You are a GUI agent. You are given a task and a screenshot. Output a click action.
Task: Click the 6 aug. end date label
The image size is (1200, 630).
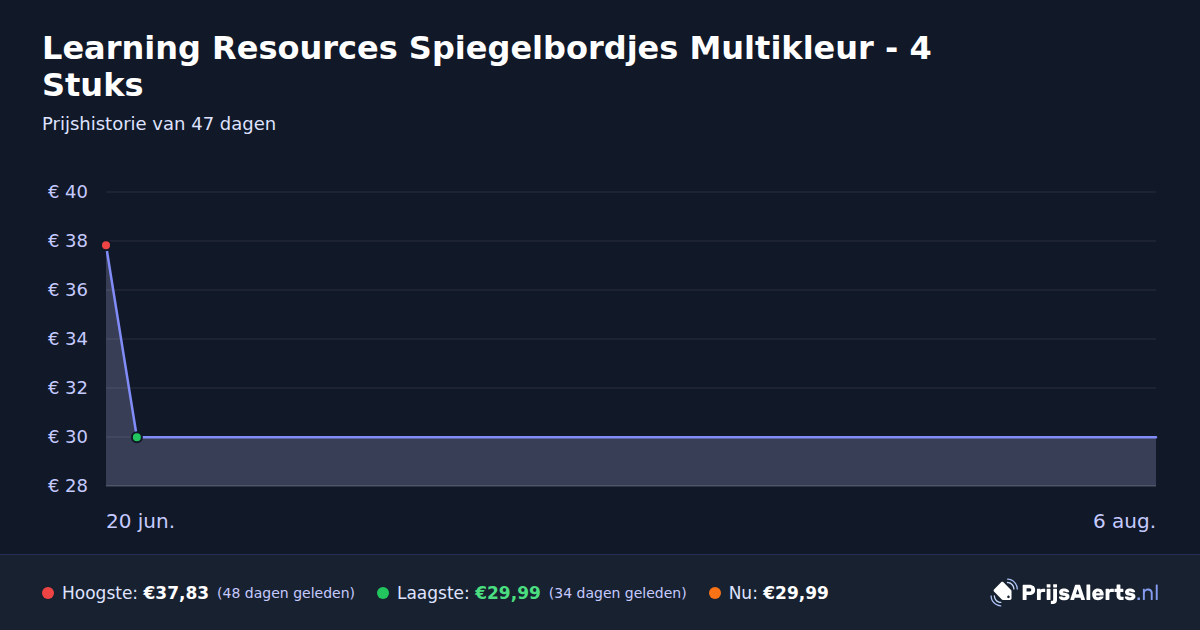[1125, 522]
